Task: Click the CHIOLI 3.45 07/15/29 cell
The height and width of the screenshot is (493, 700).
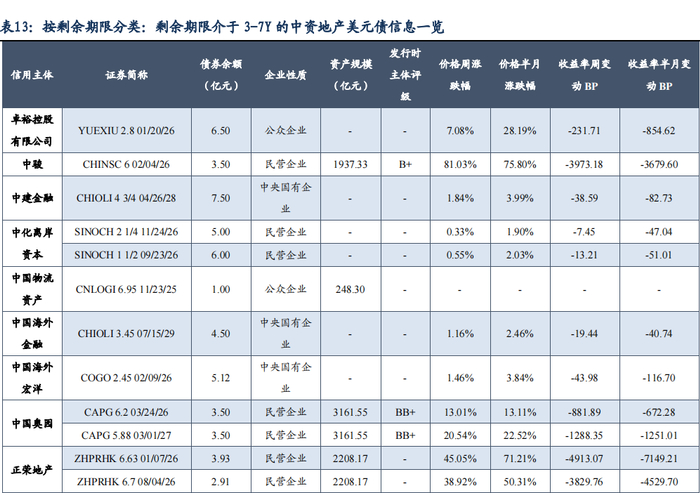Action: pos(126,334)
